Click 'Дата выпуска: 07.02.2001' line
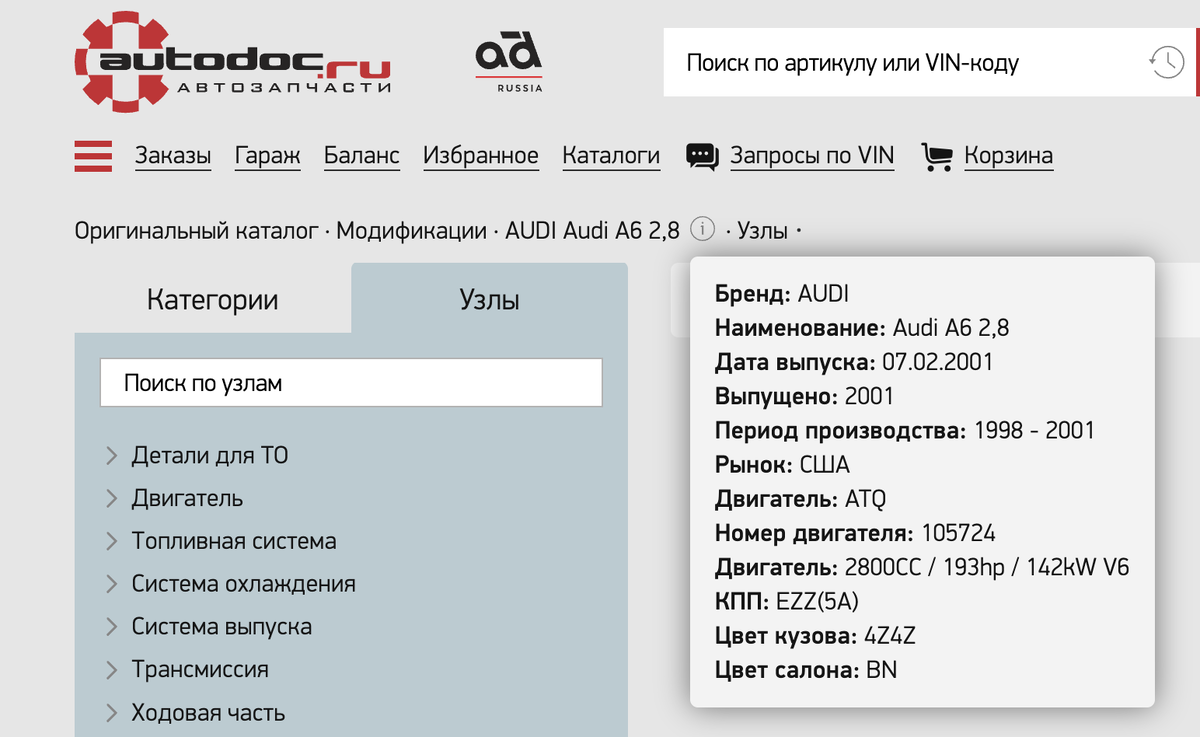Viewport: 1200px width, 737px height. [854, 362]
